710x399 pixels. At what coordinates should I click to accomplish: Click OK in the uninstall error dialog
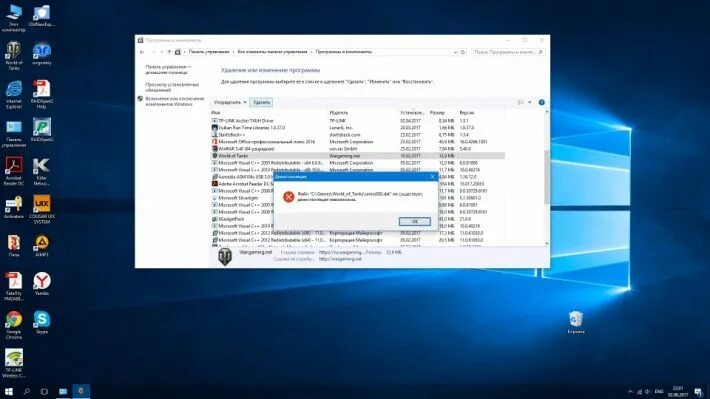coord(414,221)
